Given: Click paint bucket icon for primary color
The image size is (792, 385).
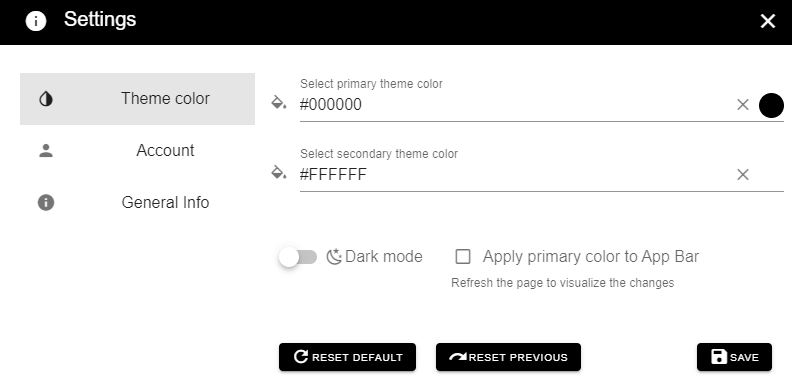Looking at the screenshot, I should pyautogui.click(x=279, y=103).
